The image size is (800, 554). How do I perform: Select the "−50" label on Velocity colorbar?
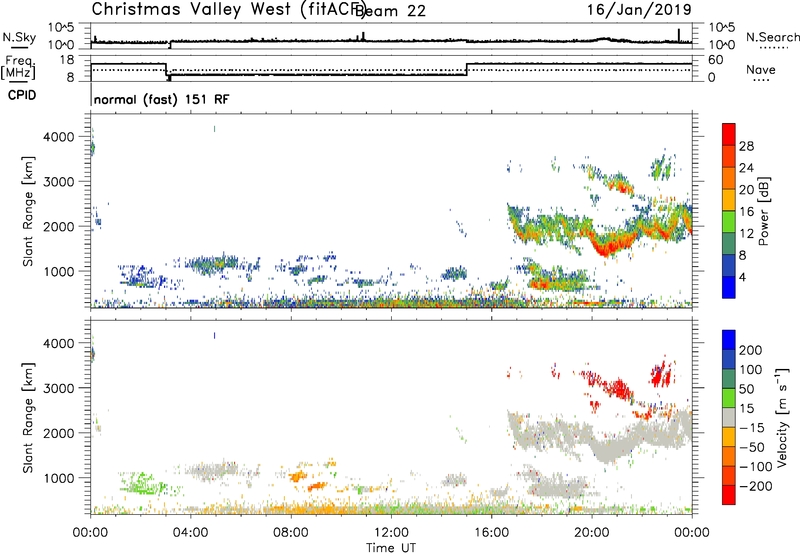tap(751, 448)
